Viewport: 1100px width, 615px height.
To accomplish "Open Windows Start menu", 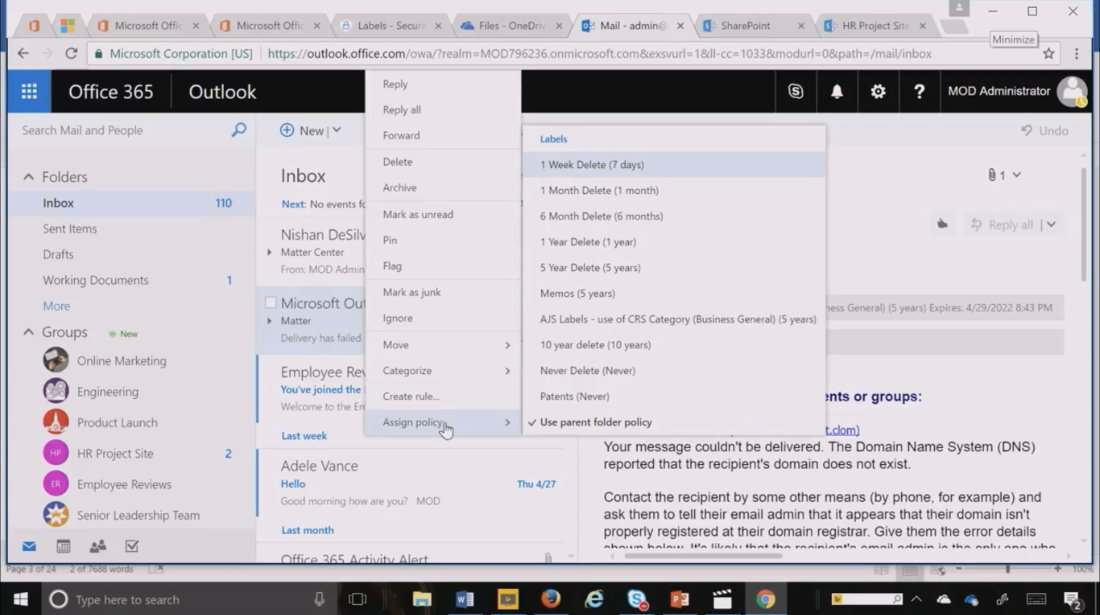I will [x=20, y=599].
